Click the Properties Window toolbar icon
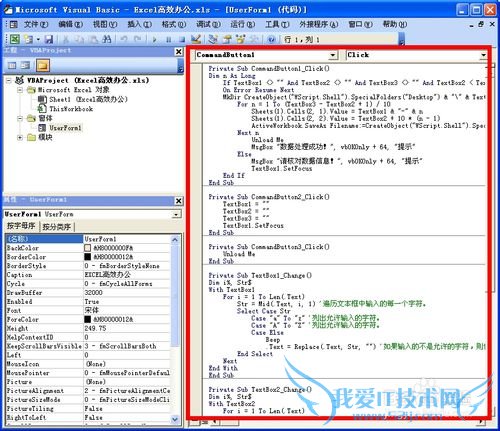This screenshot has width=500, height=431. coord(227,39)
